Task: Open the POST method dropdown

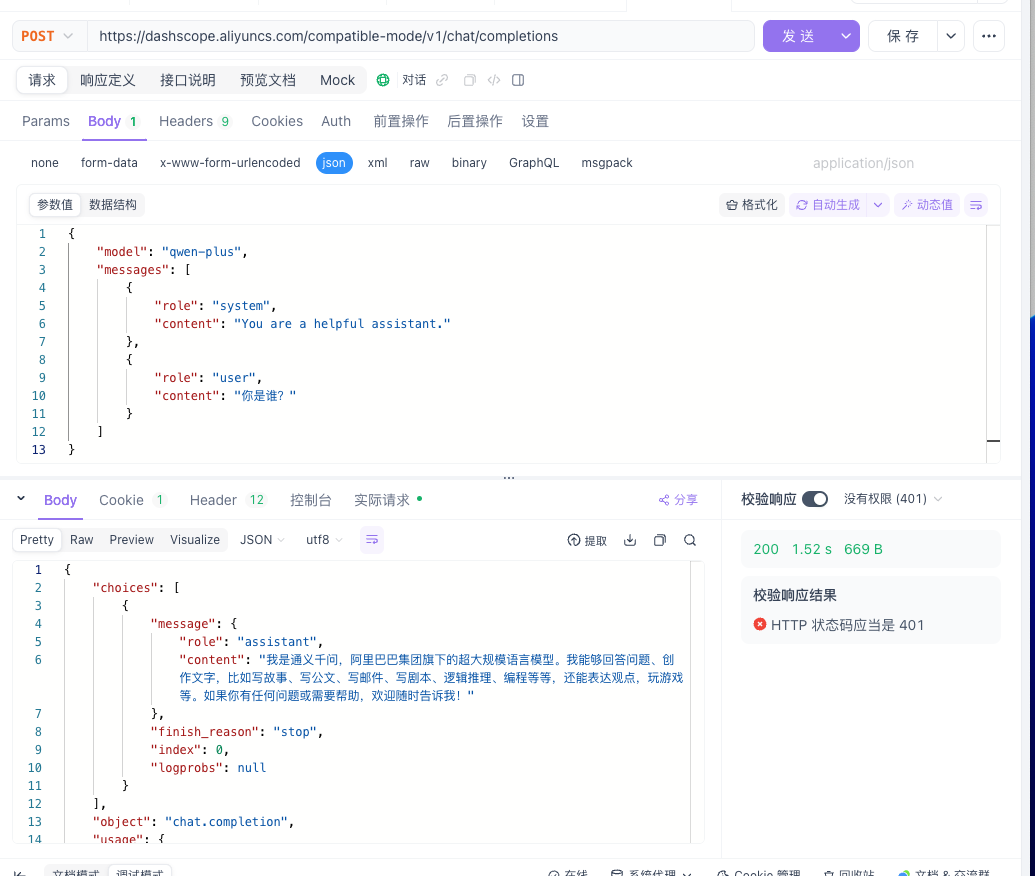Action: click(47, 36)
